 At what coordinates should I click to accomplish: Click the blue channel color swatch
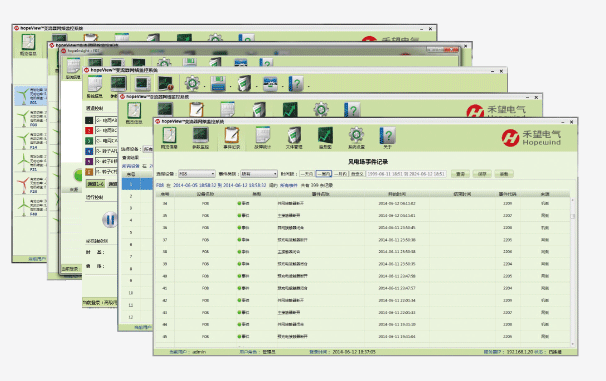coord(89,151)
